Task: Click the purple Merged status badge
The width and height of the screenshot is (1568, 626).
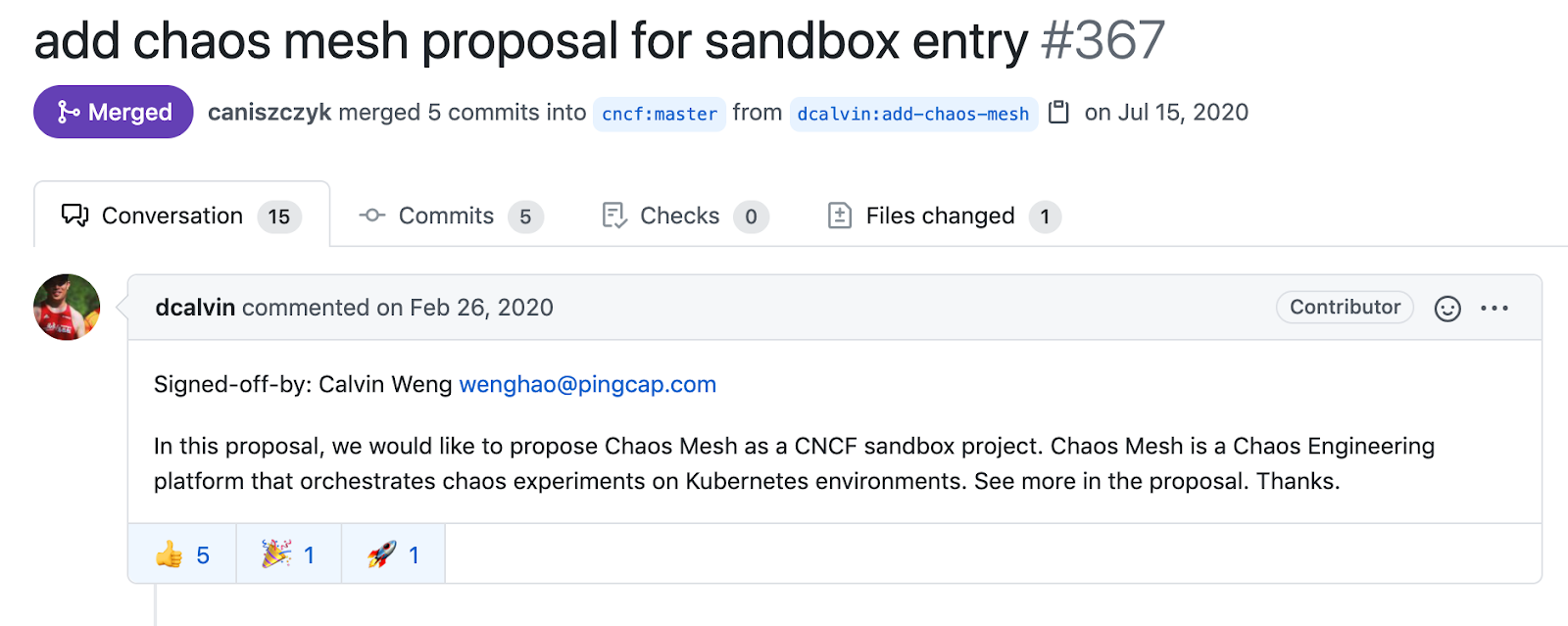Action: 114,113
